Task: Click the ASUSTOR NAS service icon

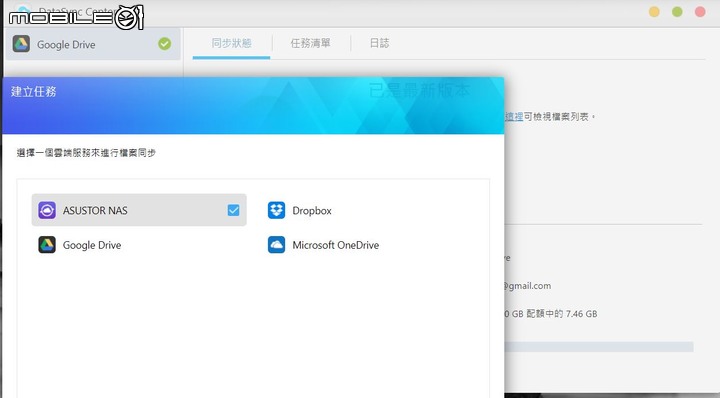Action: 47,210
